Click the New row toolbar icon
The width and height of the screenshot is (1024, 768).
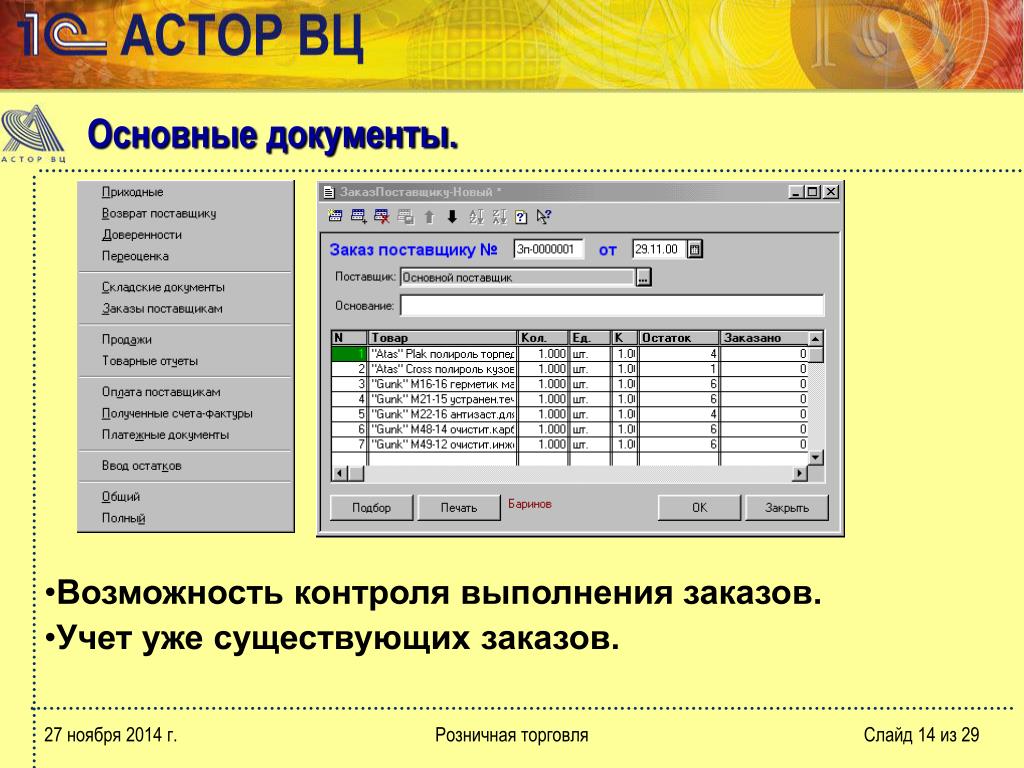pyautogui.click(x=335, y=216)
